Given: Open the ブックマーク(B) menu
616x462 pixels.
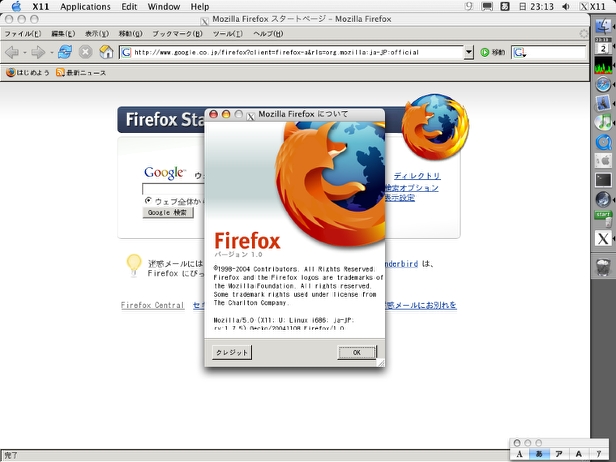Looking at the screenshot, I should click(177, 34).
